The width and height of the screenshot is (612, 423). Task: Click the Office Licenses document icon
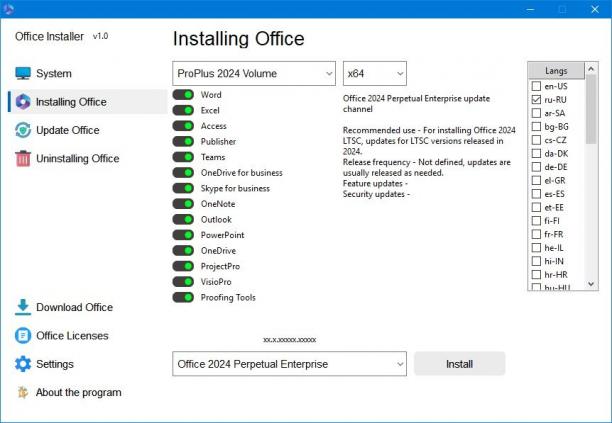tap(23, 336)
